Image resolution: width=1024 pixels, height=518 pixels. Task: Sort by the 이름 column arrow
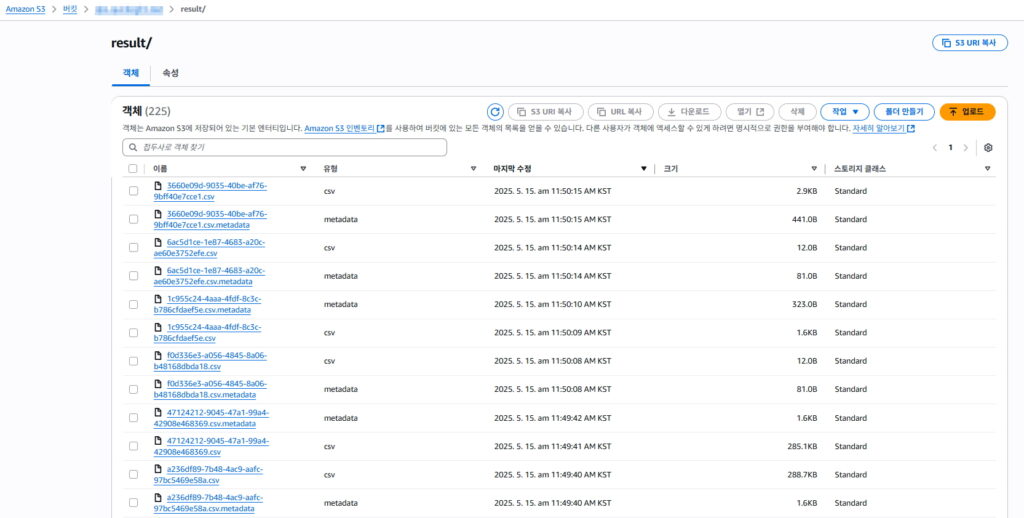(303, 169)
